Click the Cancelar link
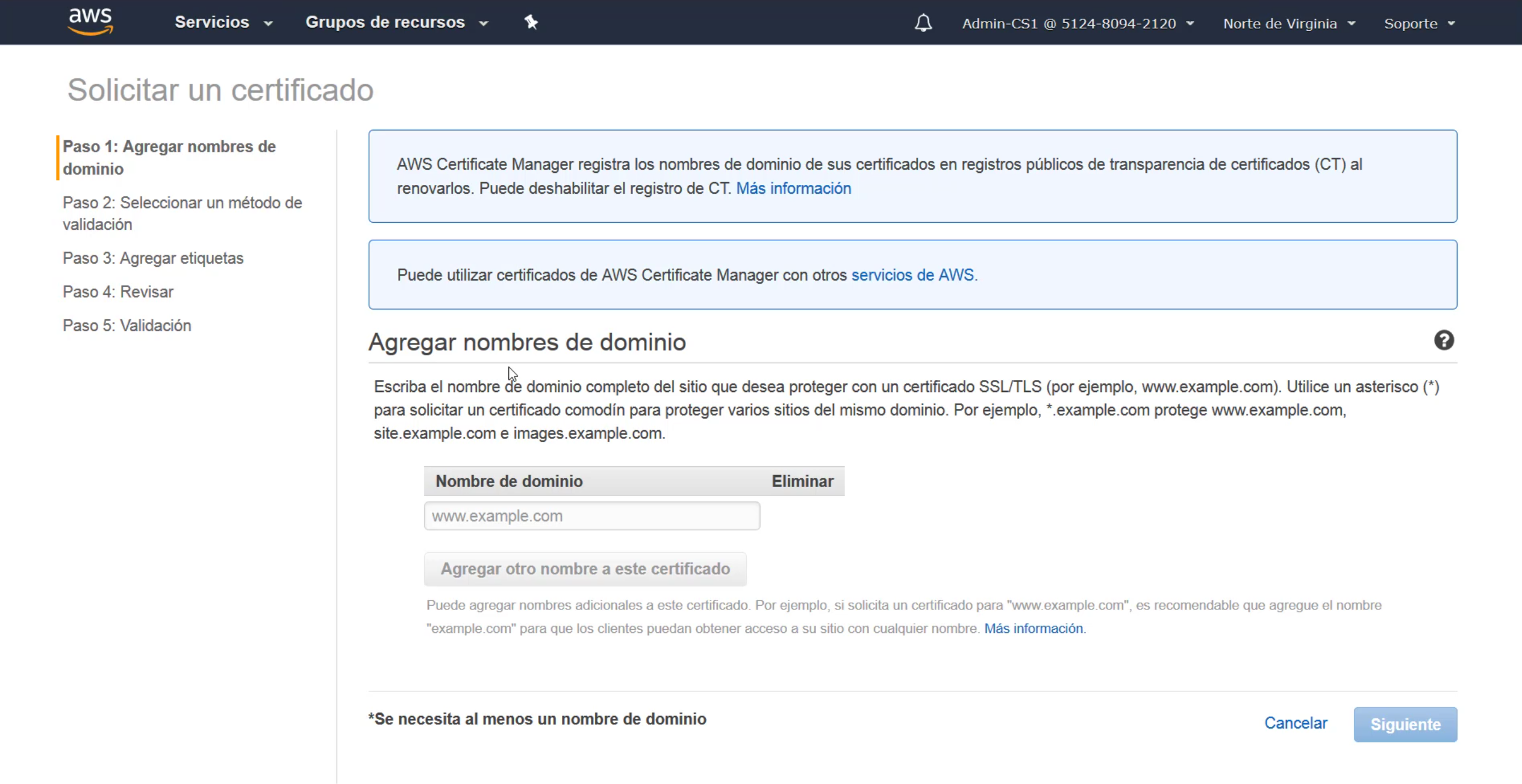The image size is (1522, 784). (x=1295, y=723)
